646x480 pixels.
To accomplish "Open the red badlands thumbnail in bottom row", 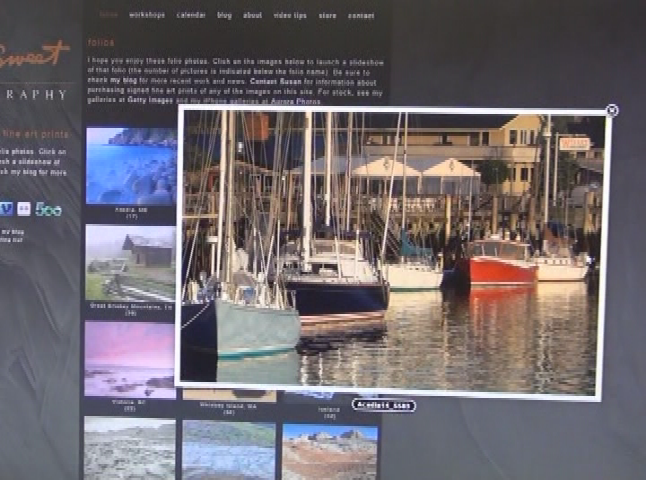I will pyautogui.click(x=330, y=452).
